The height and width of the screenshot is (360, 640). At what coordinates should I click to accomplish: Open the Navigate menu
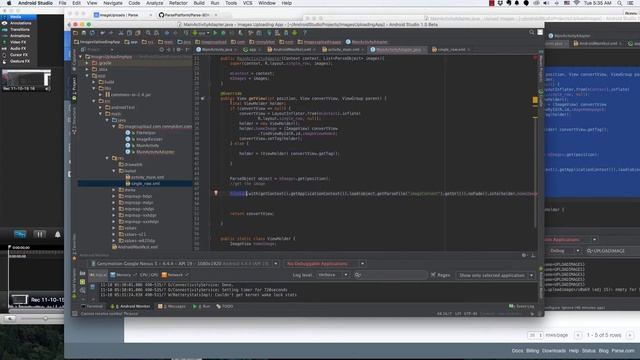point(113,3)
